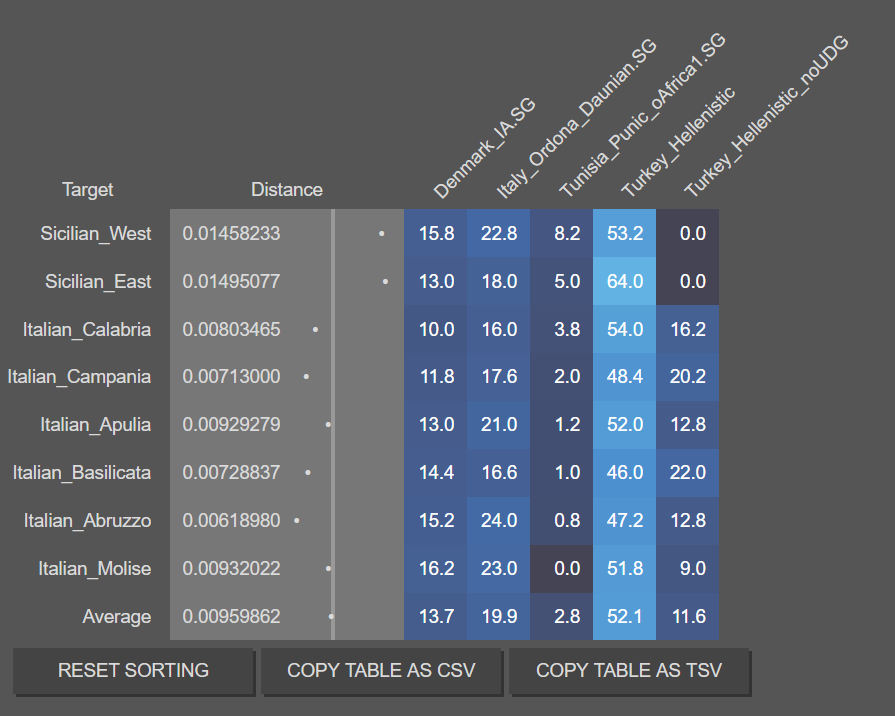
Task: Copy the table as TSV
Action: [x=628, y=670]
